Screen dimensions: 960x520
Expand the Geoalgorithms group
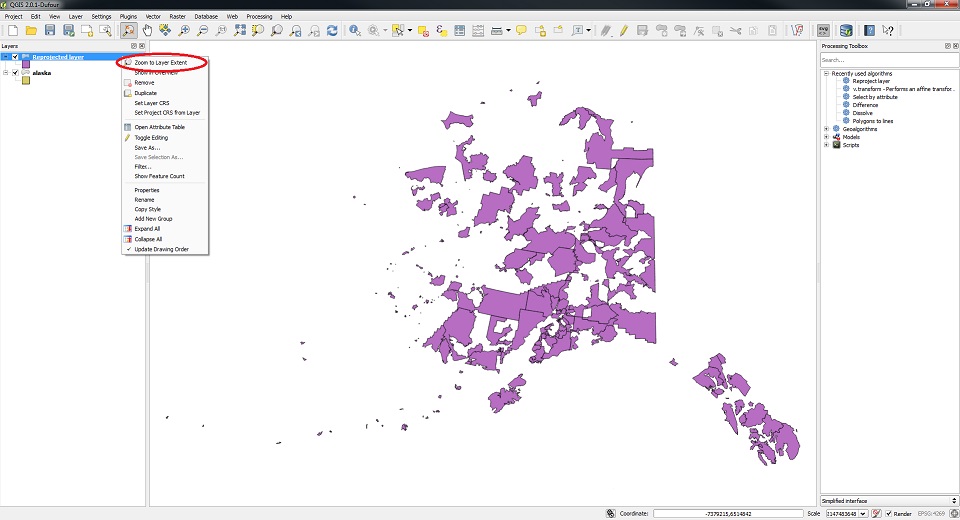coord(826,129)
